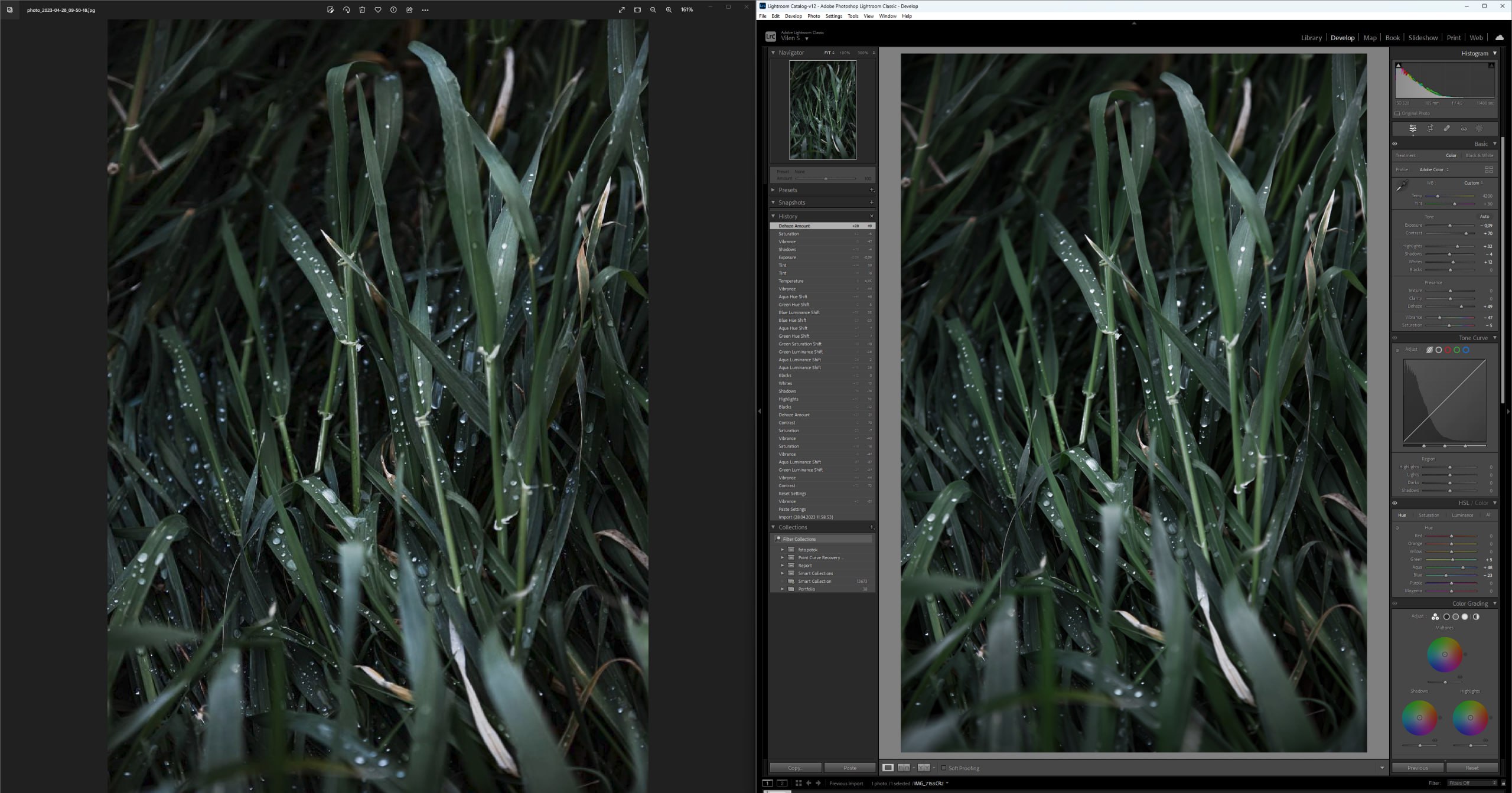Enable the Soft Proofing checkbox
The height and width of the screenshot is (793, 1512).
click(944, 768)
